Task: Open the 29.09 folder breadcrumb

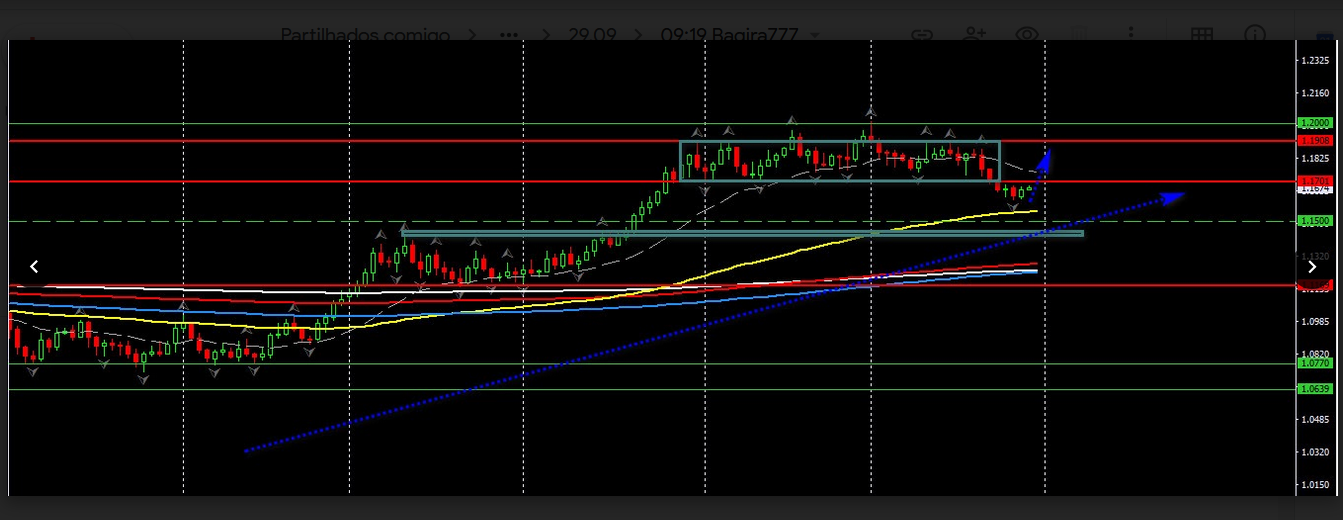Action: [592, 35]
